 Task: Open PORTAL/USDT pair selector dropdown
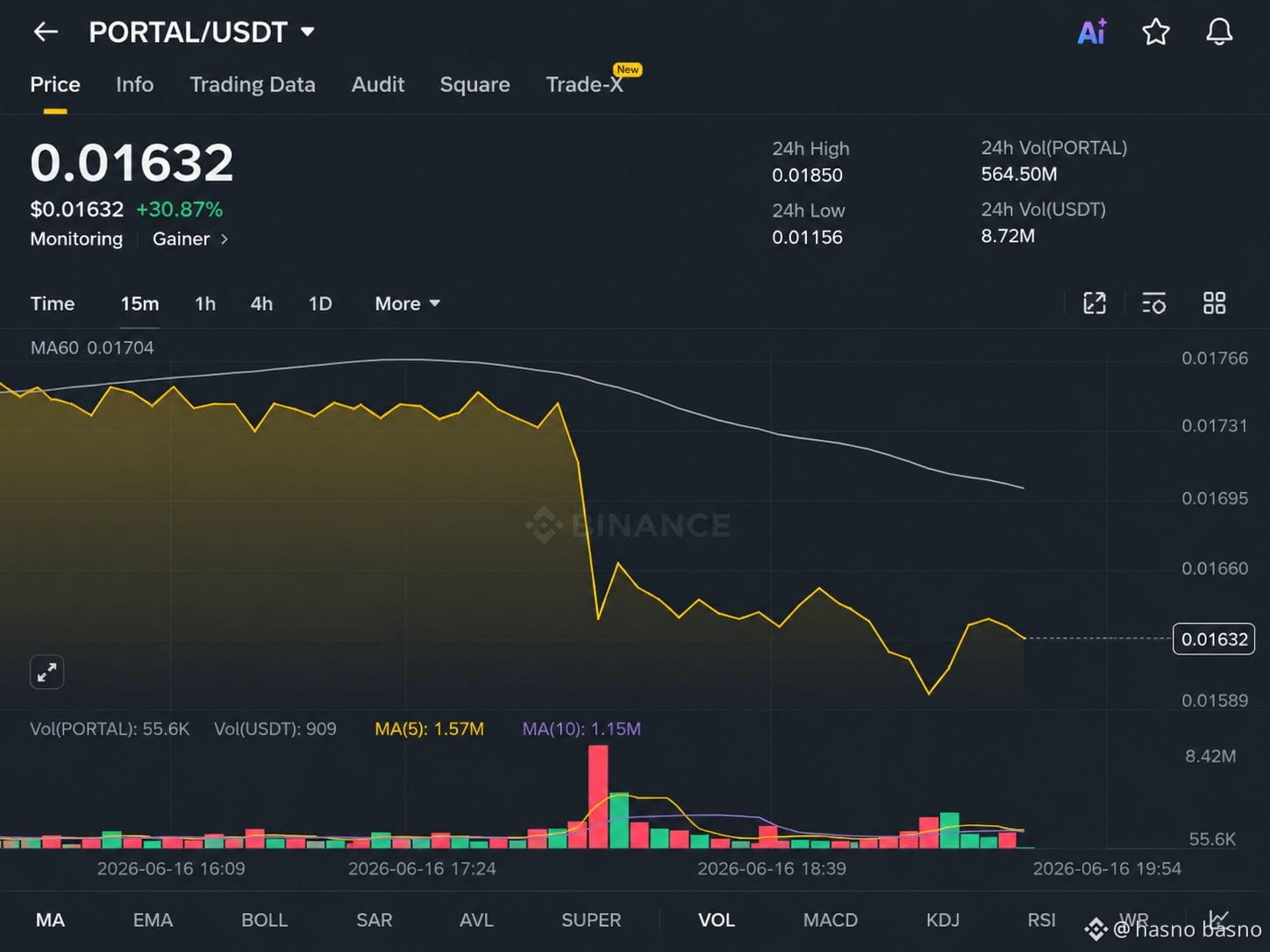[202, 32]
